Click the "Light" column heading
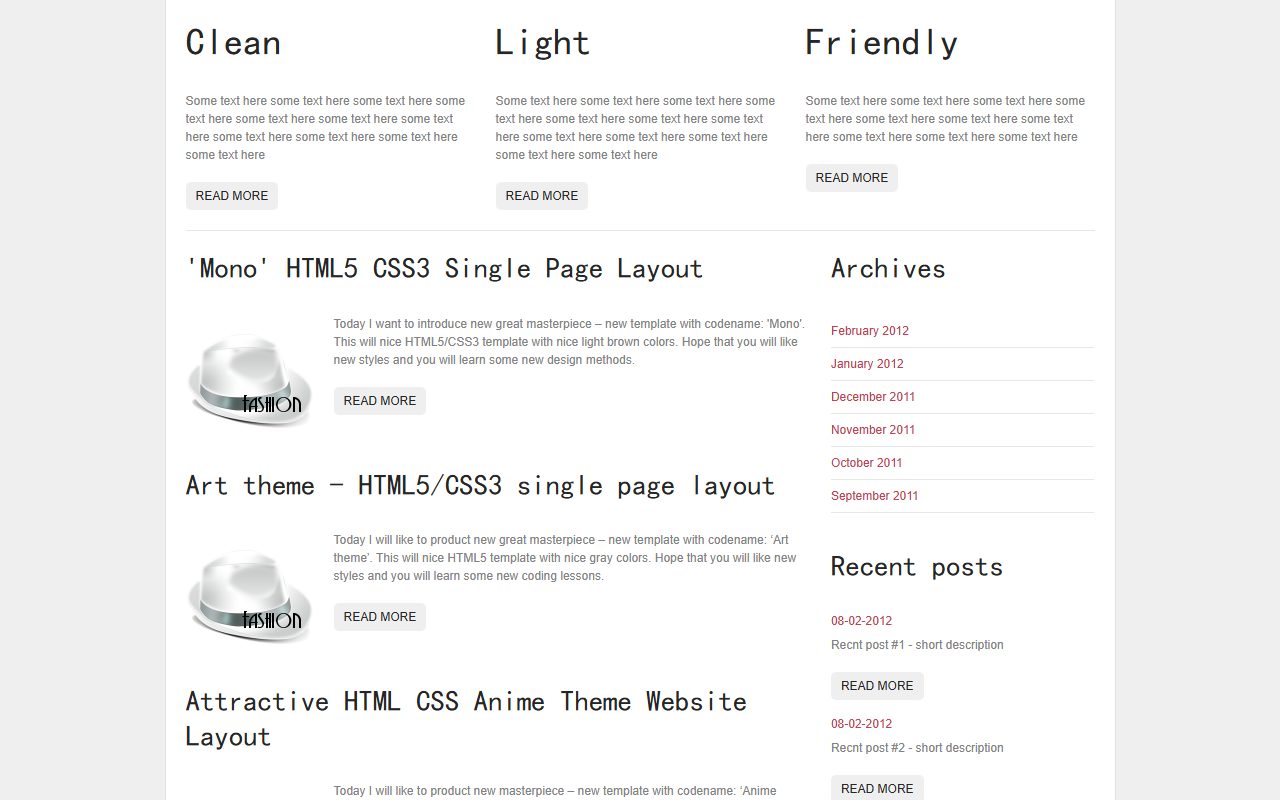The height and width of the screenshot is (800, 1280). pos(542,43)
